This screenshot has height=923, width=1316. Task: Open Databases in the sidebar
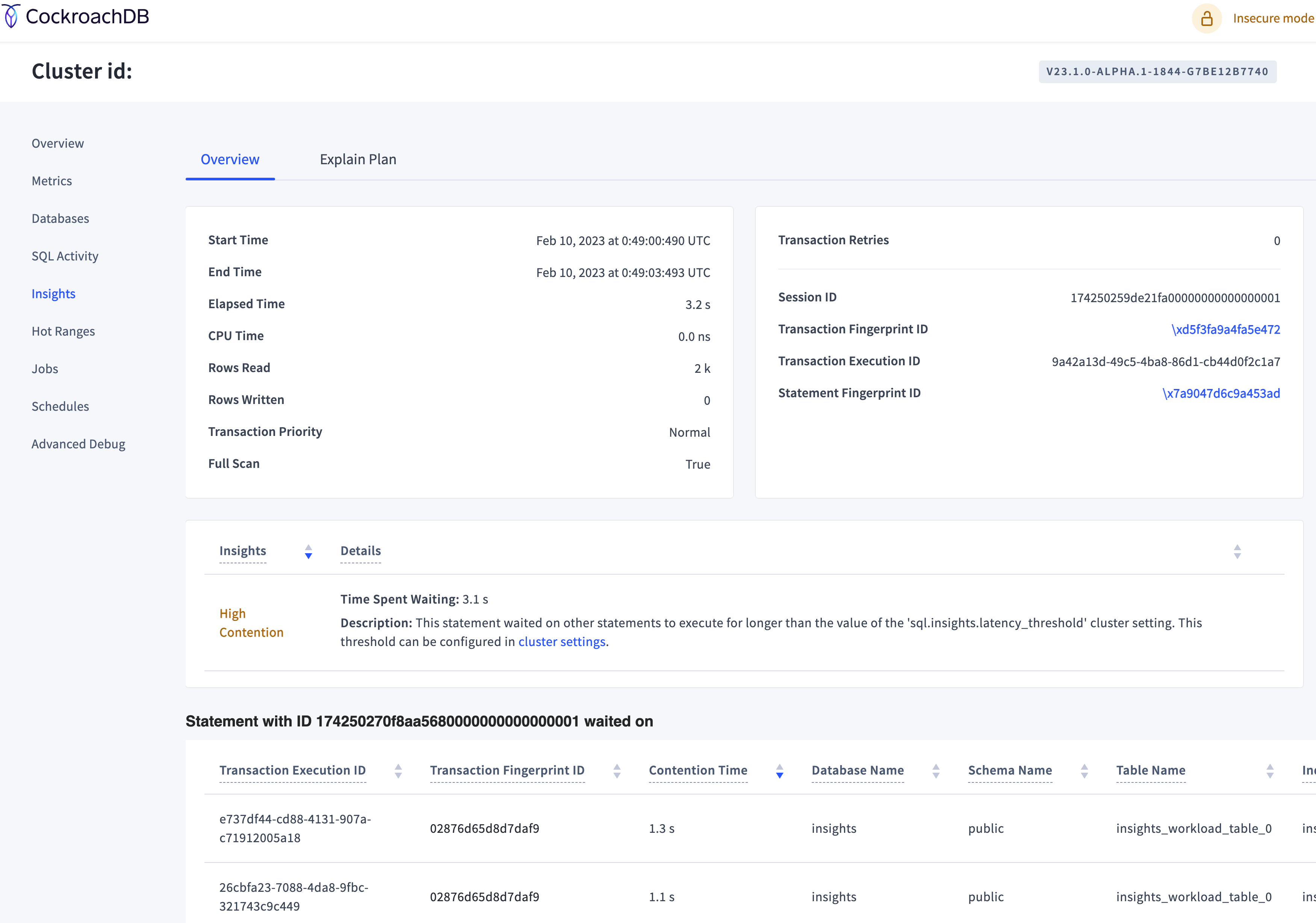60,218
